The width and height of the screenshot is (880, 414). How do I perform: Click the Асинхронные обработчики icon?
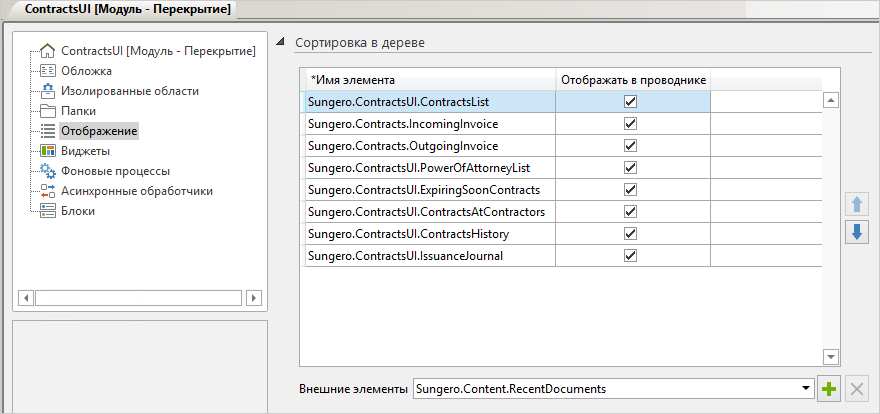[47, 191]
